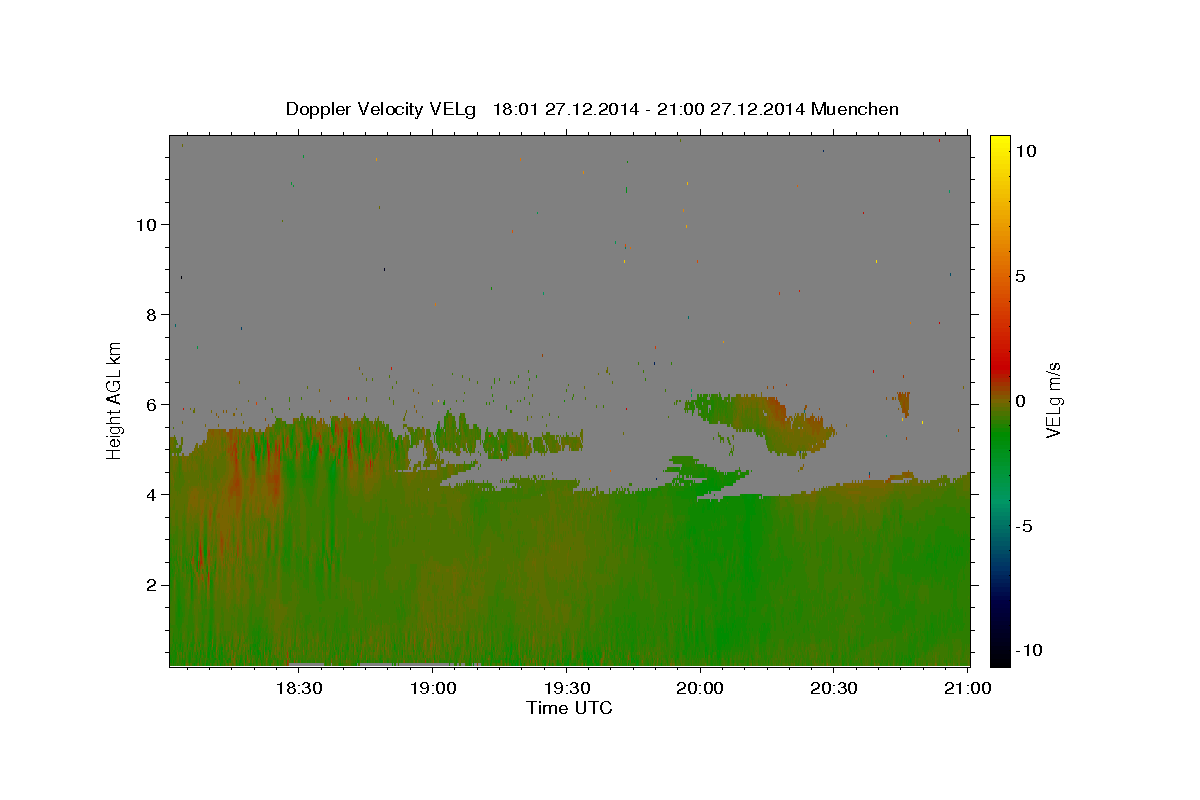Click the plot title "Doppler Velocity VELg"
This screenshot has height=800, width=1200.
tap(381, 109)
